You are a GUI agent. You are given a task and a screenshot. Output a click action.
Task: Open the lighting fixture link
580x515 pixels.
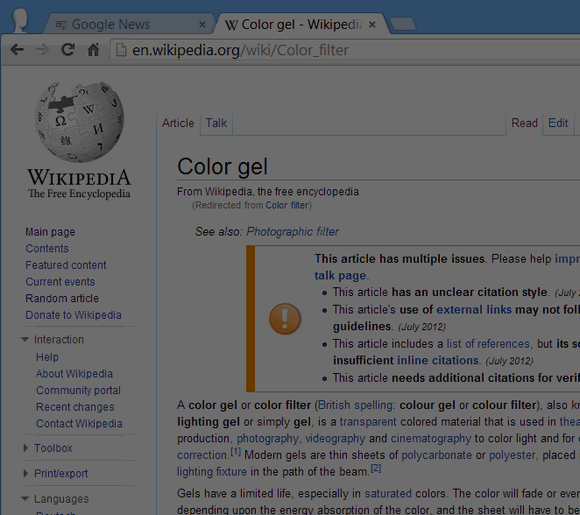tap(212, 472)
